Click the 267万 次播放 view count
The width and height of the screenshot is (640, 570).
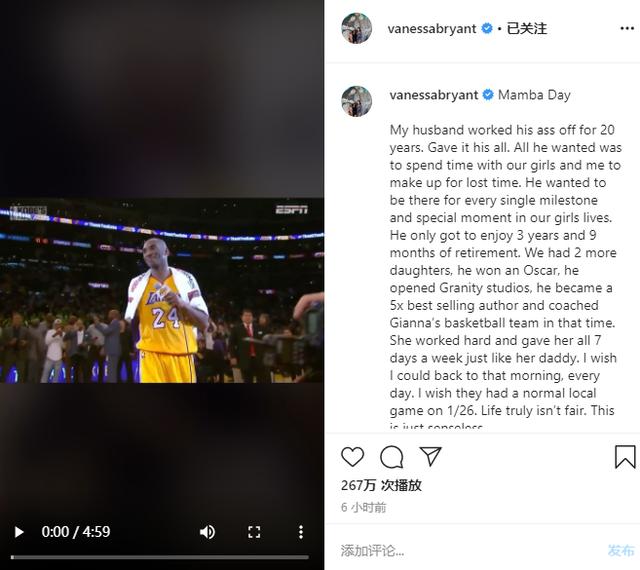pos(381,485)
